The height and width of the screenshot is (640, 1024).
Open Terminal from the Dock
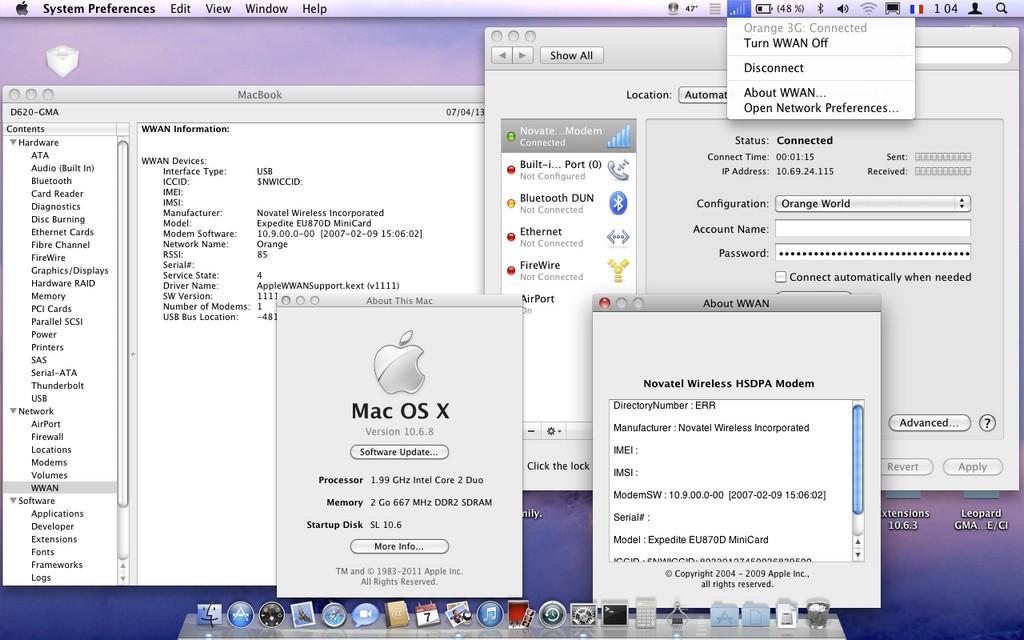614,615
